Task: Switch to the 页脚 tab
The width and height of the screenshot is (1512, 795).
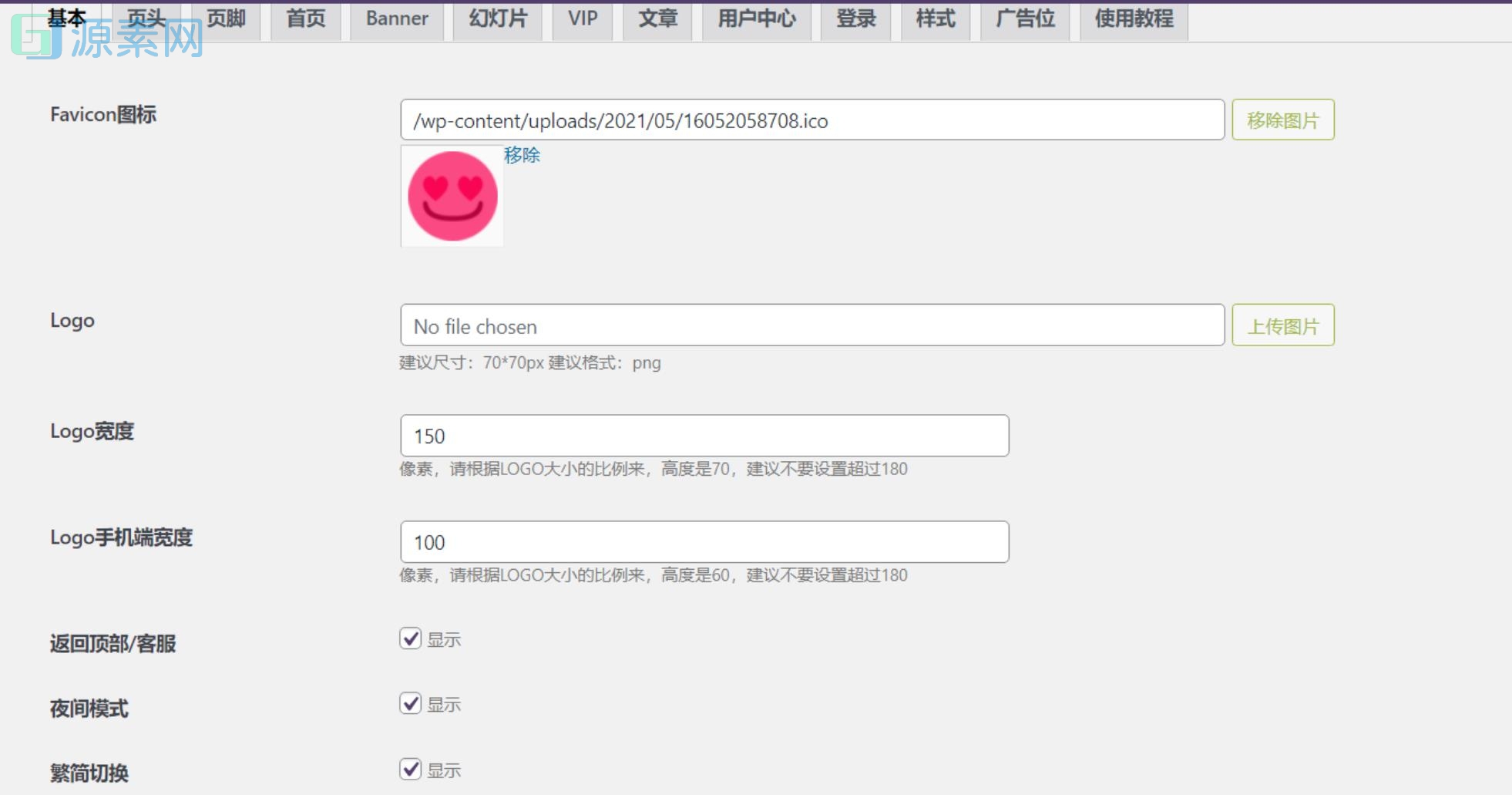Action: click(226, 19)
